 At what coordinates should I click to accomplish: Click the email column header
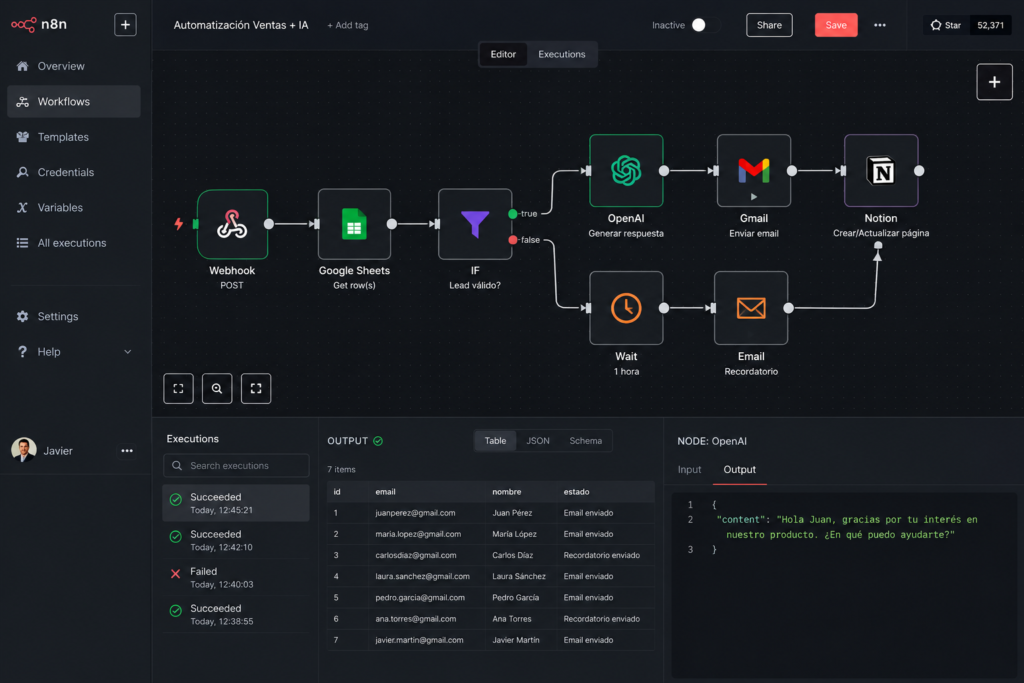pos(385,492)
